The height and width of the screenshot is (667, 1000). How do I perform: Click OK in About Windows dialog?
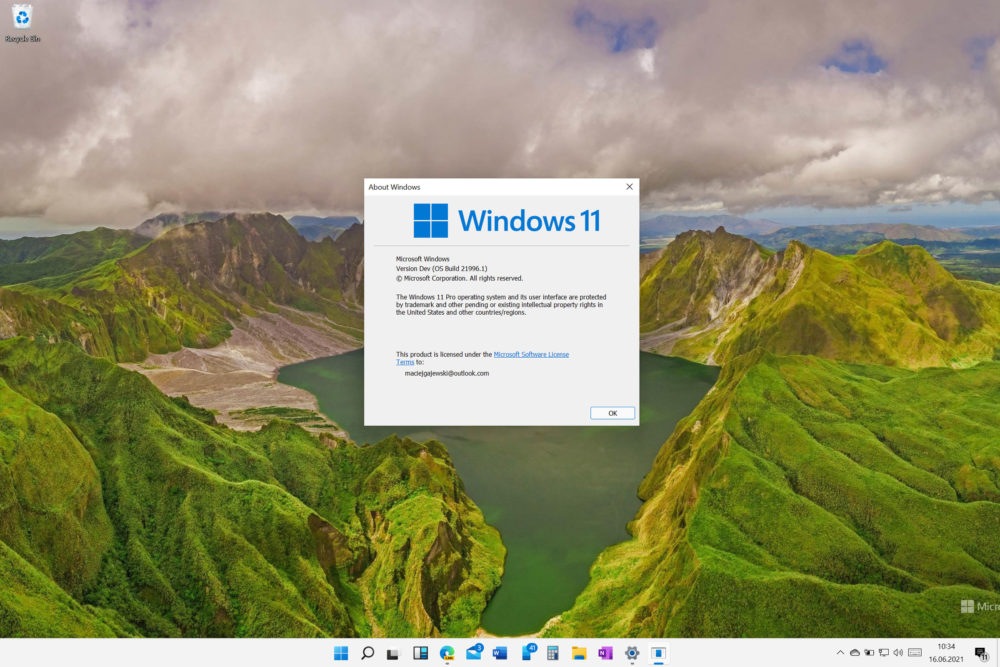612,413
